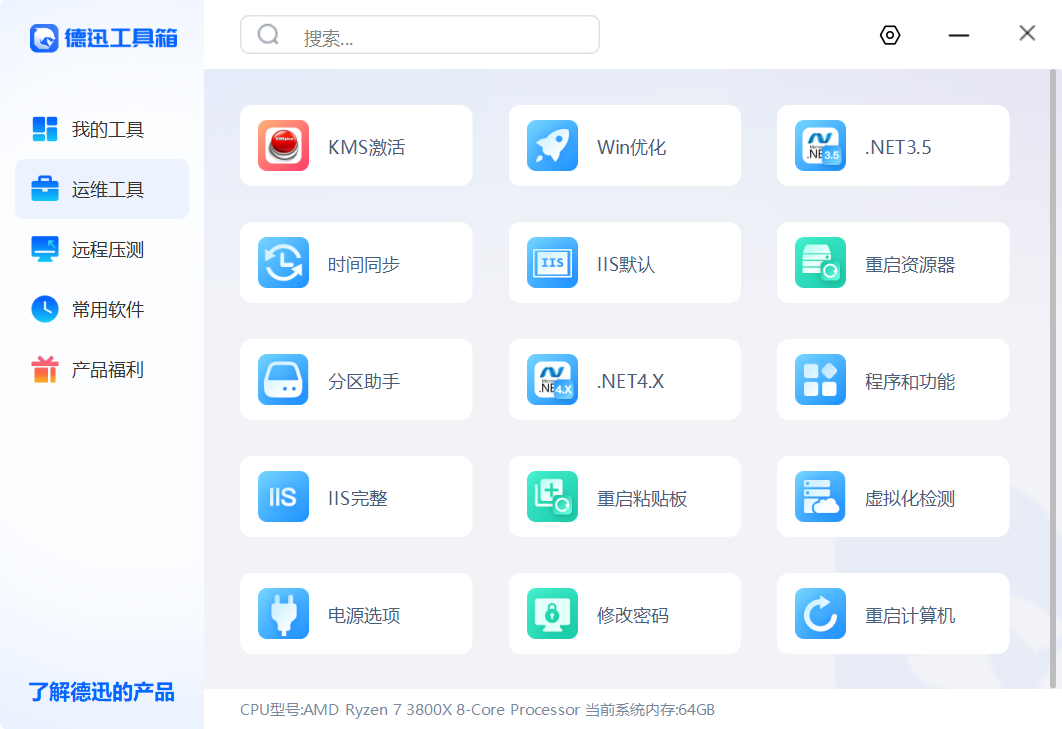Go to 常用软件 section
1062x729 pixels.
coord(102,310)
